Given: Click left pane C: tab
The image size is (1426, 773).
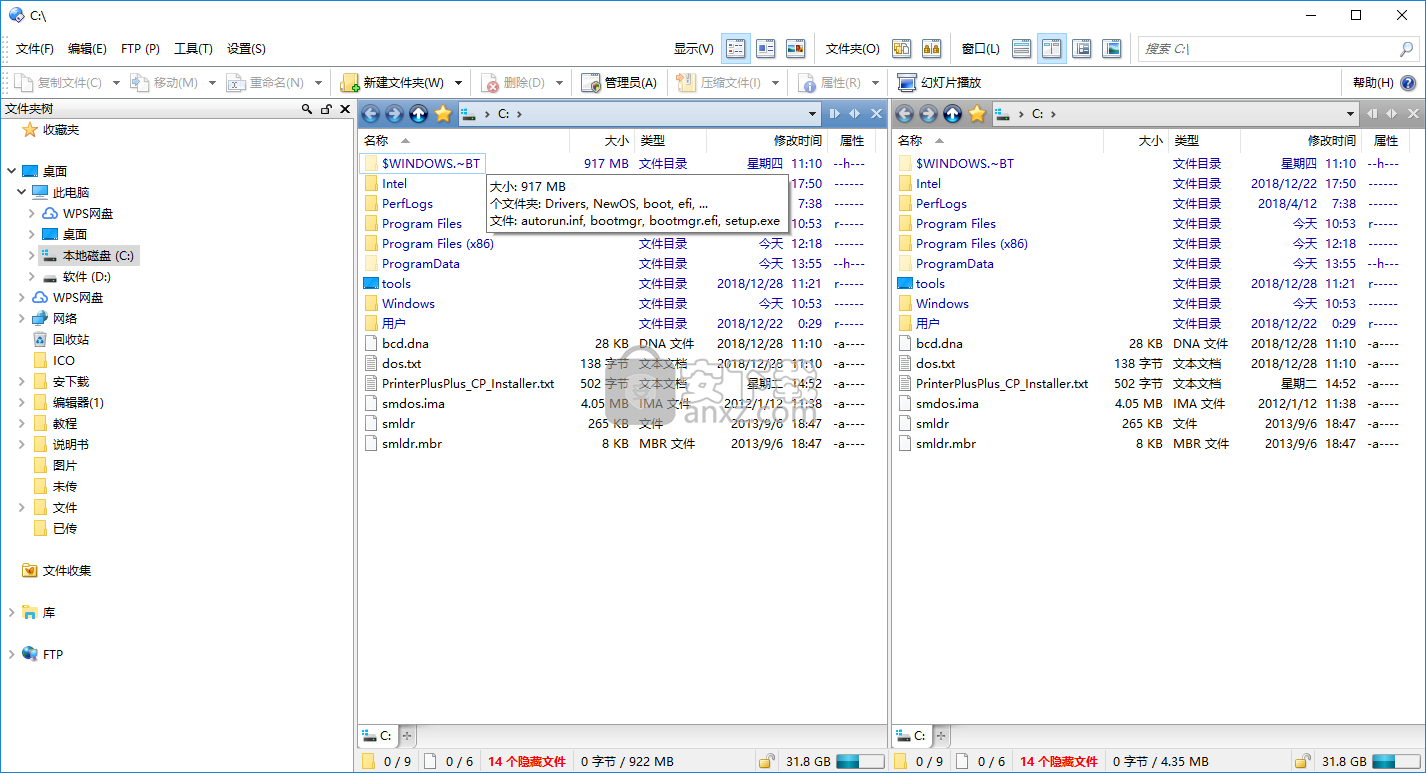Looking at the screenshot, I should point(379,736).
